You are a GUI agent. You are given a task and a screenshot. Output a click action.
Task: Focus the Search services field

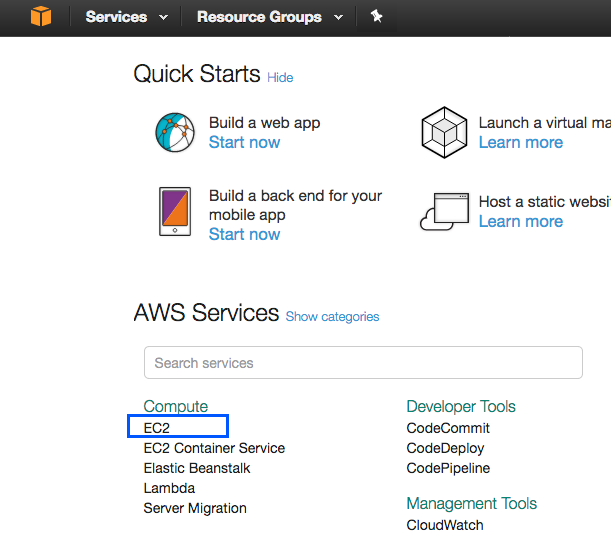(363, 362)
